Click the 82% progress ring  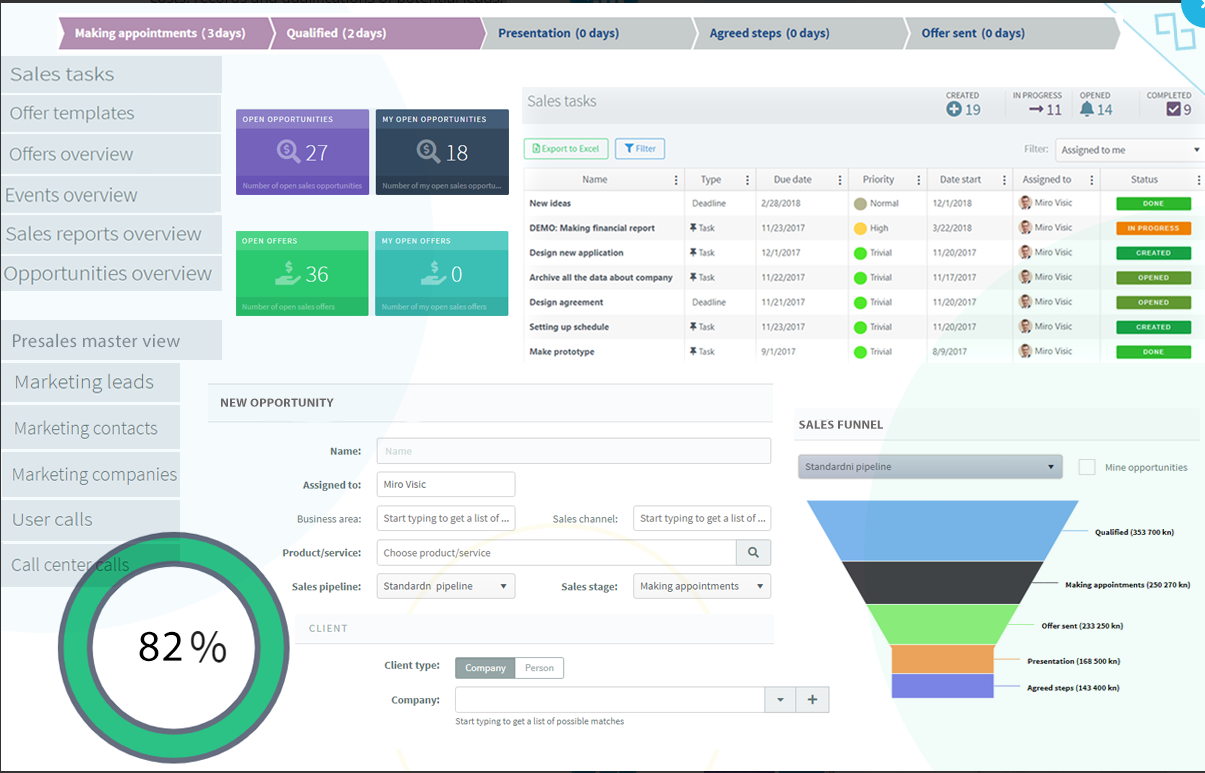(x=175, y=648)
